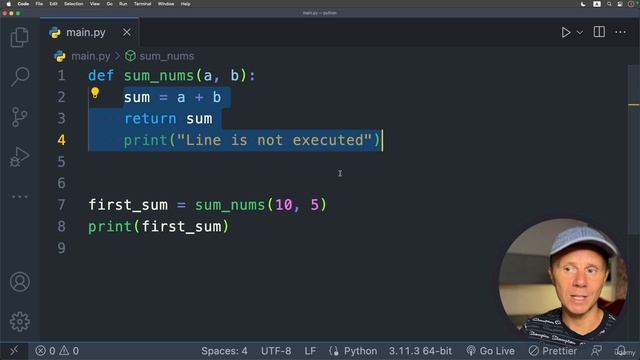Select interpreter 3.11.3 64-bit

coord(420,351)
